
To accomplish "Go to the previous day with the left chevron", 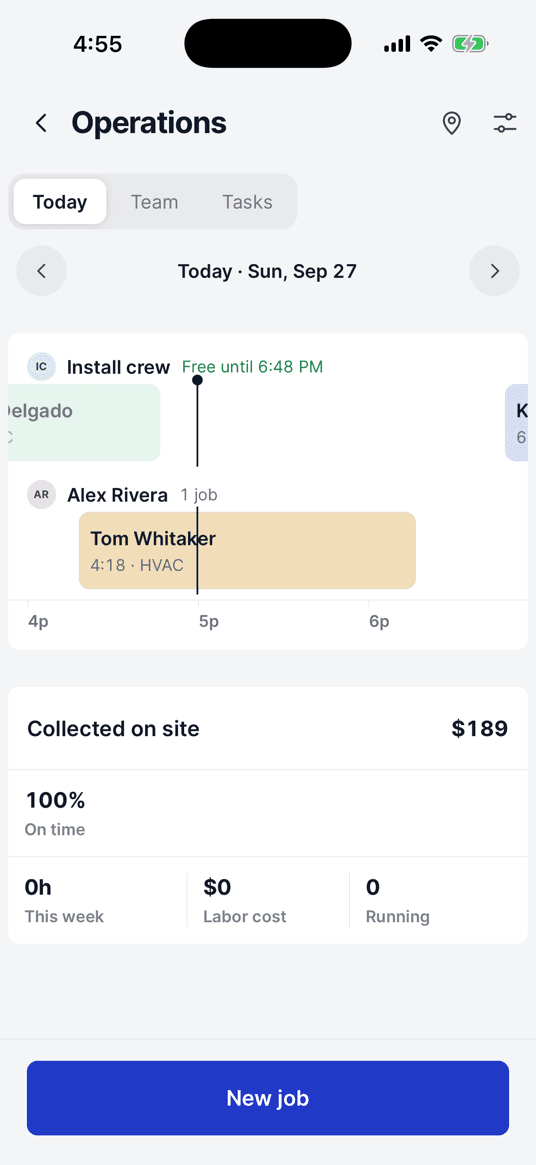I will pyautogui.click(x=42, y=271).
